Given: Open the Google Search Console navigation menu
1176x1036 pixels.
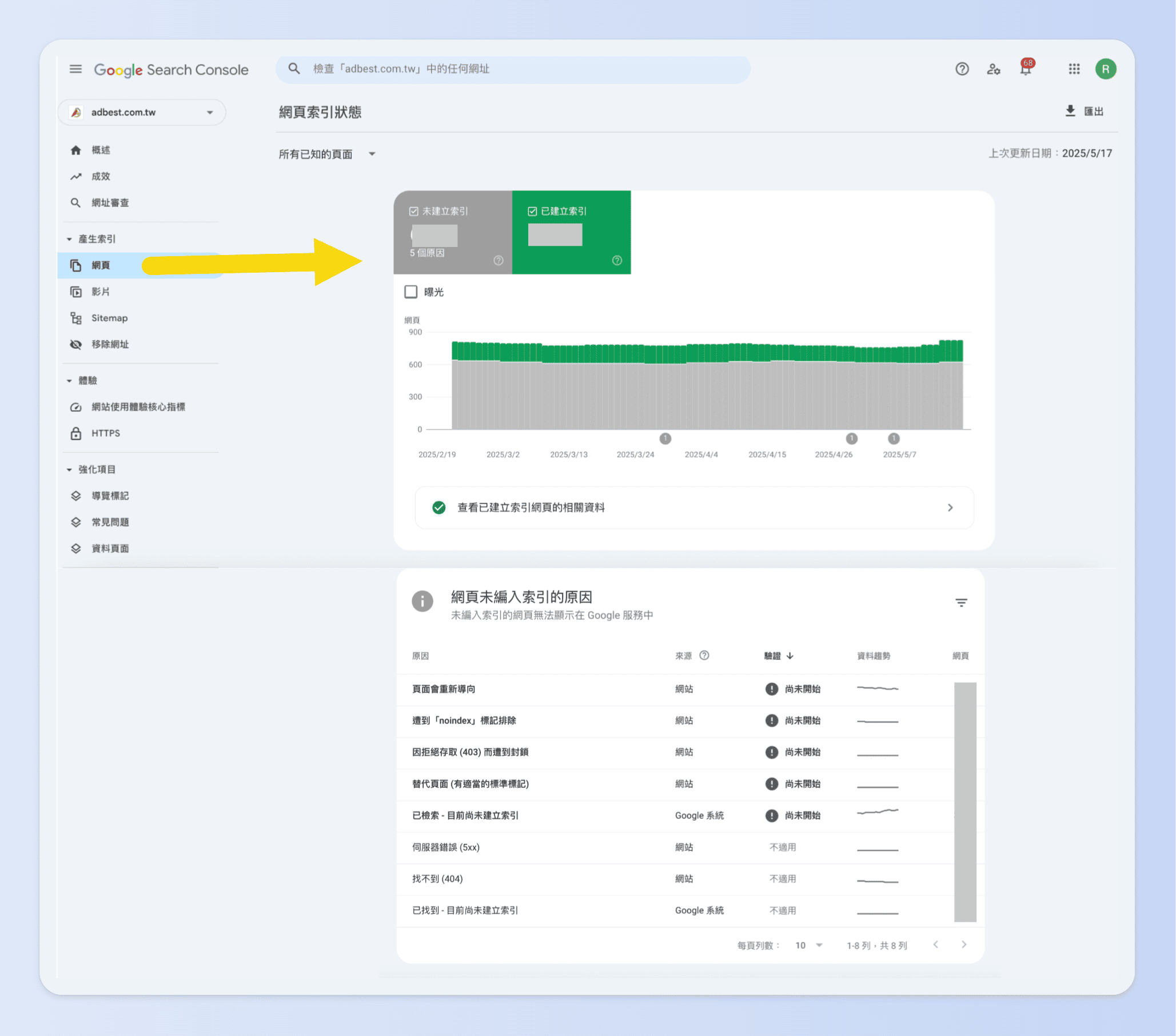Looking at the screenshot, I should tap(75, 69).
